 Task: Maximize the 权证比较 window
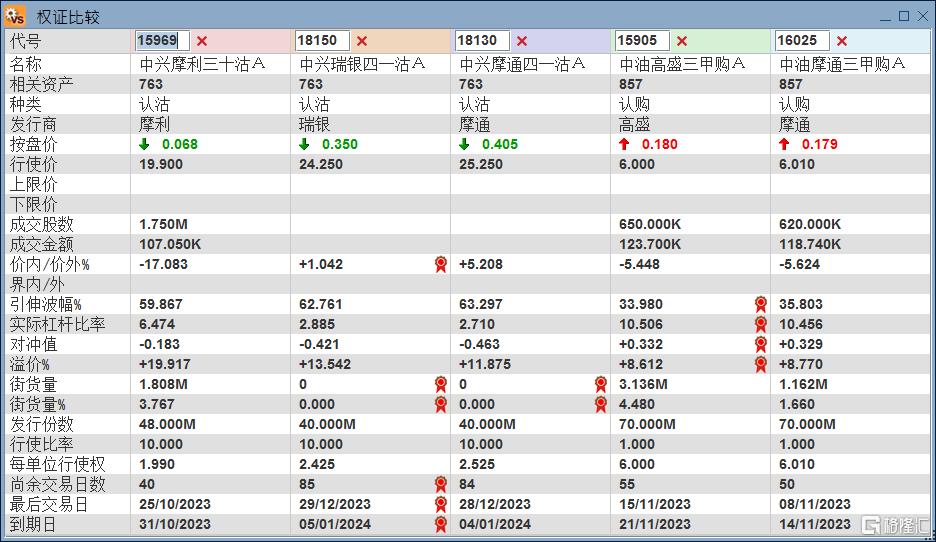point(904,16)
